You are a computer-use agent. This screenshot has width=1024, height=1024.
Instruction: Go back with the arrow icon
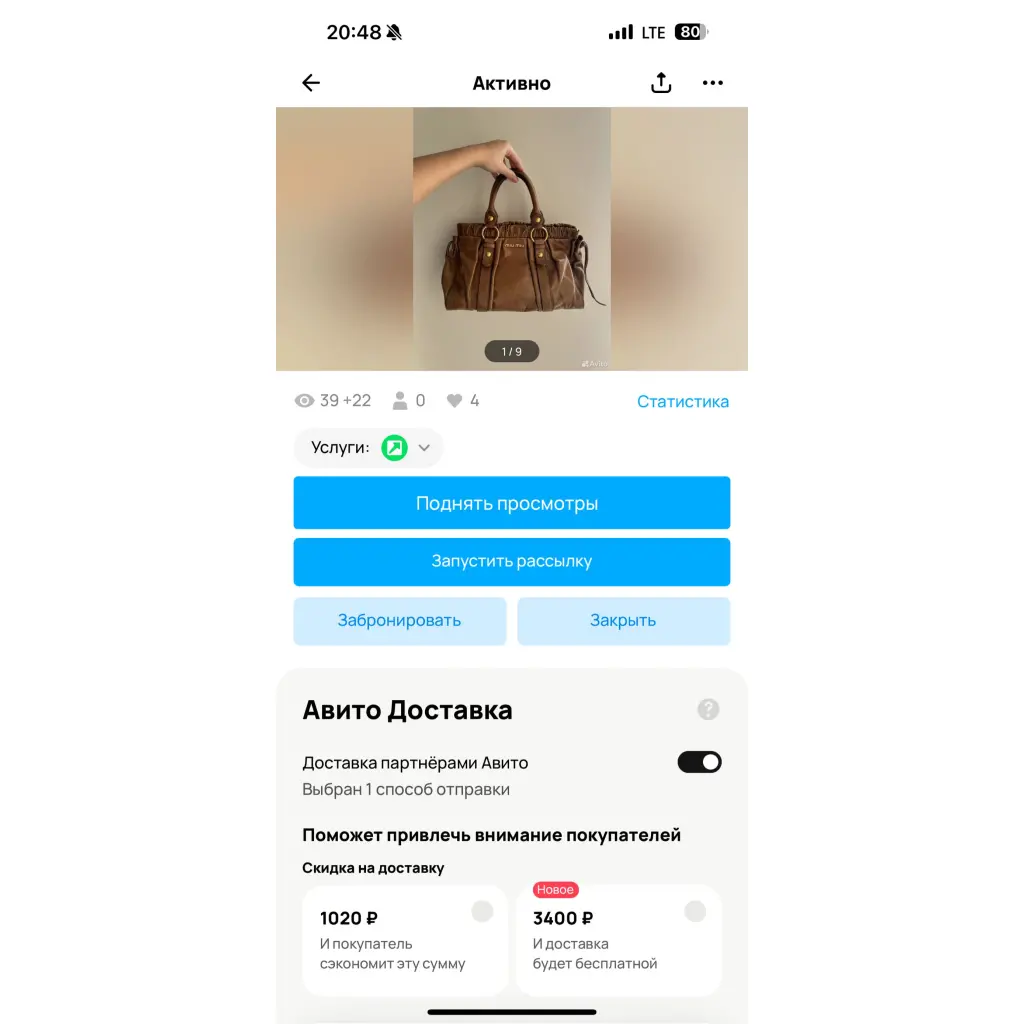click(x=311, y=83)
